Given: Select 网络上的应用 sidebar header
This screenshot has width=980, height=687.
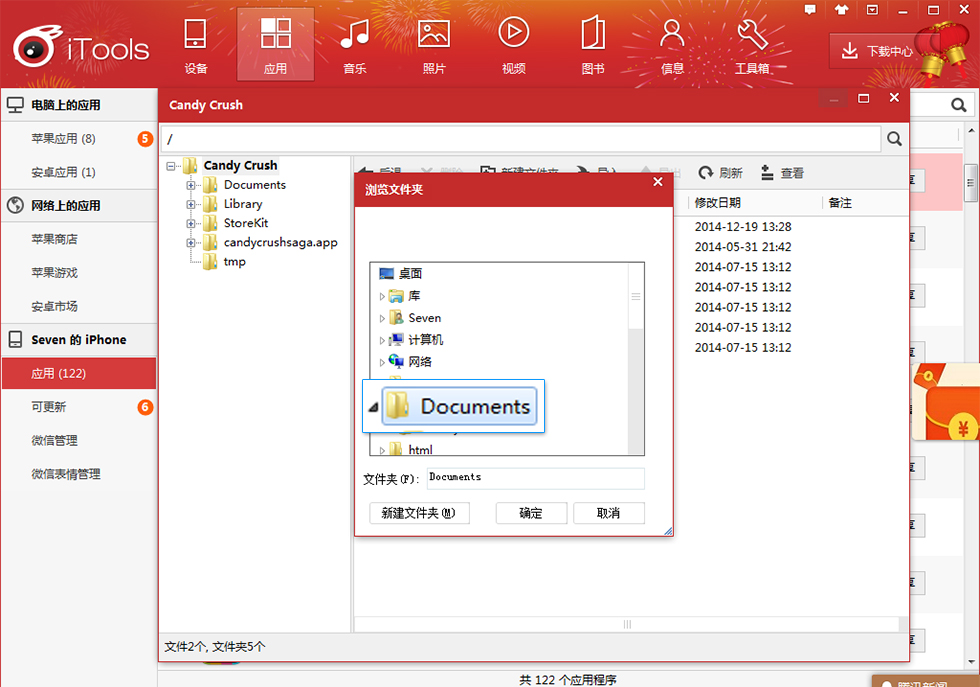Looking at the screenshot, I should click(79, 206).
